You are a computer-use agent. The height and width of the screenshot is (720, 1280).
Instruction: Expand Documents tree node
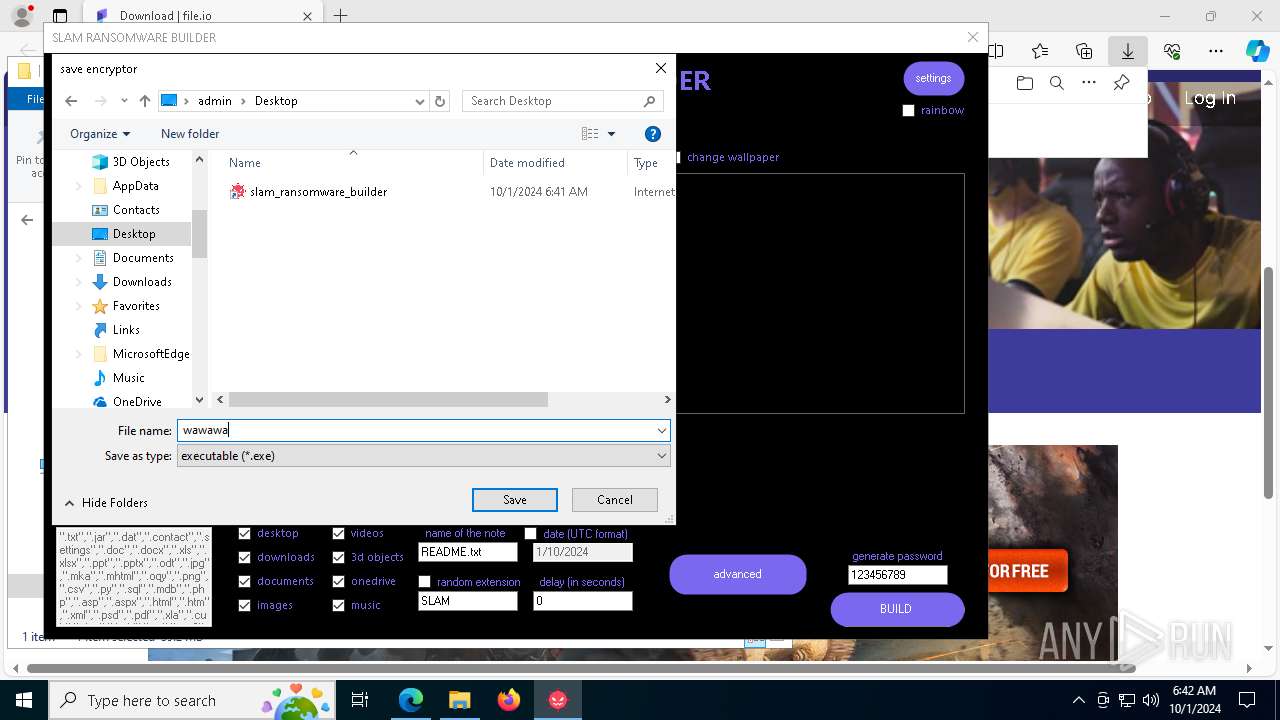tap(79, 258)
